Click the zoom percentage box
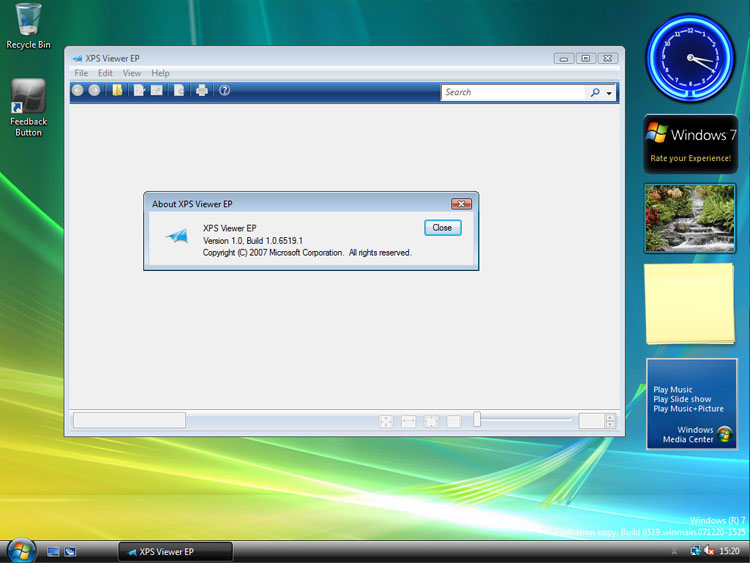 coord(592,421)
